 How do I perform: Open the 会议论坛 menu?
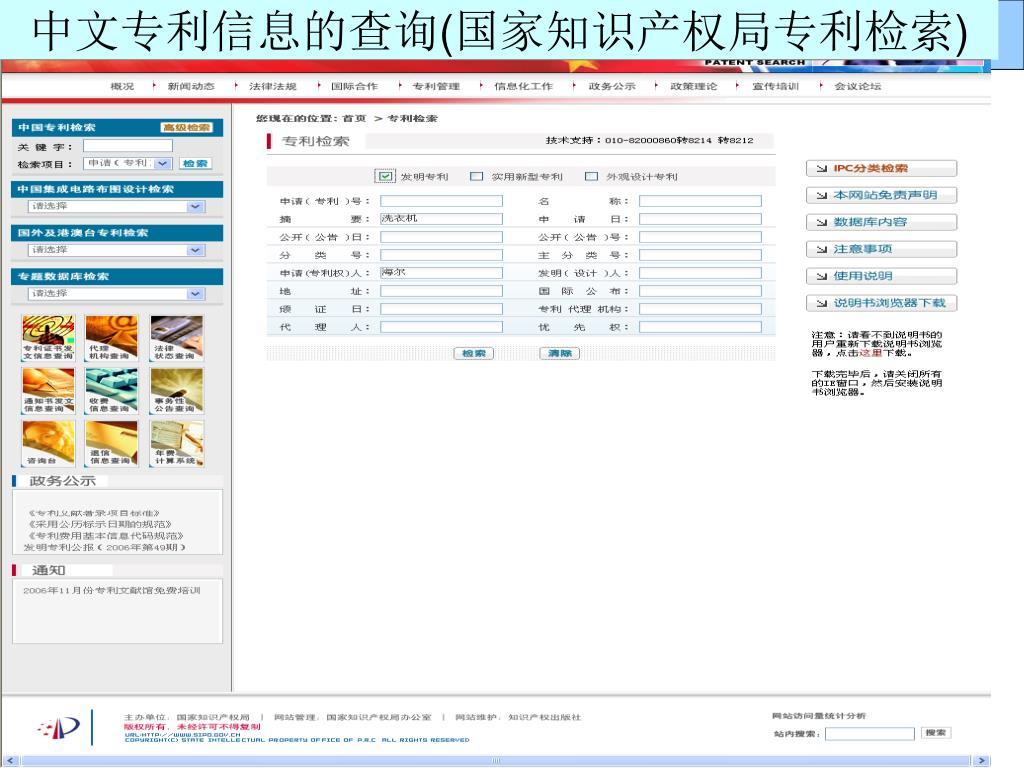click(x=857, y=86)
